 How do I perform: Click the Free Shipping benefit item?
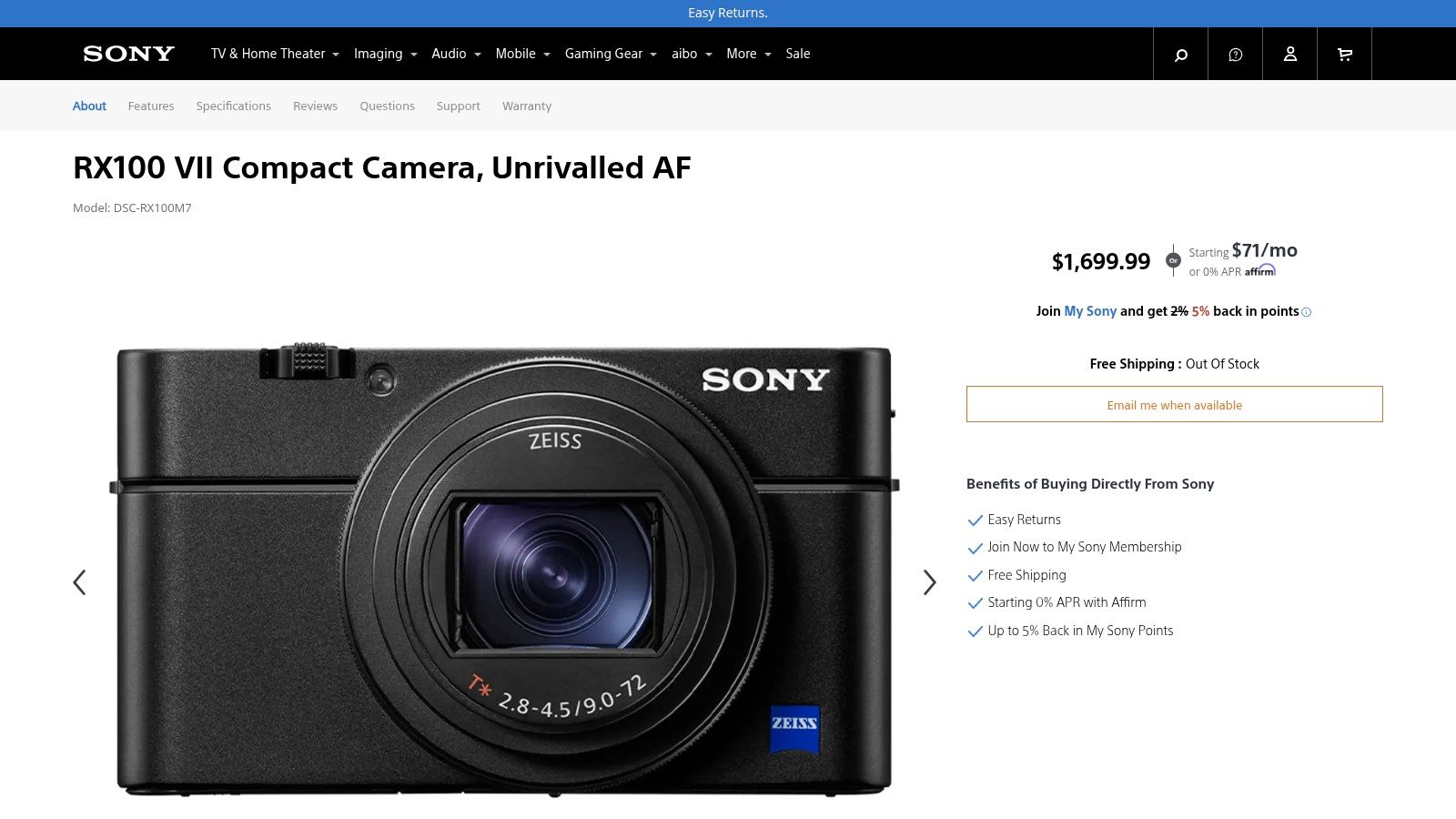1026,575
